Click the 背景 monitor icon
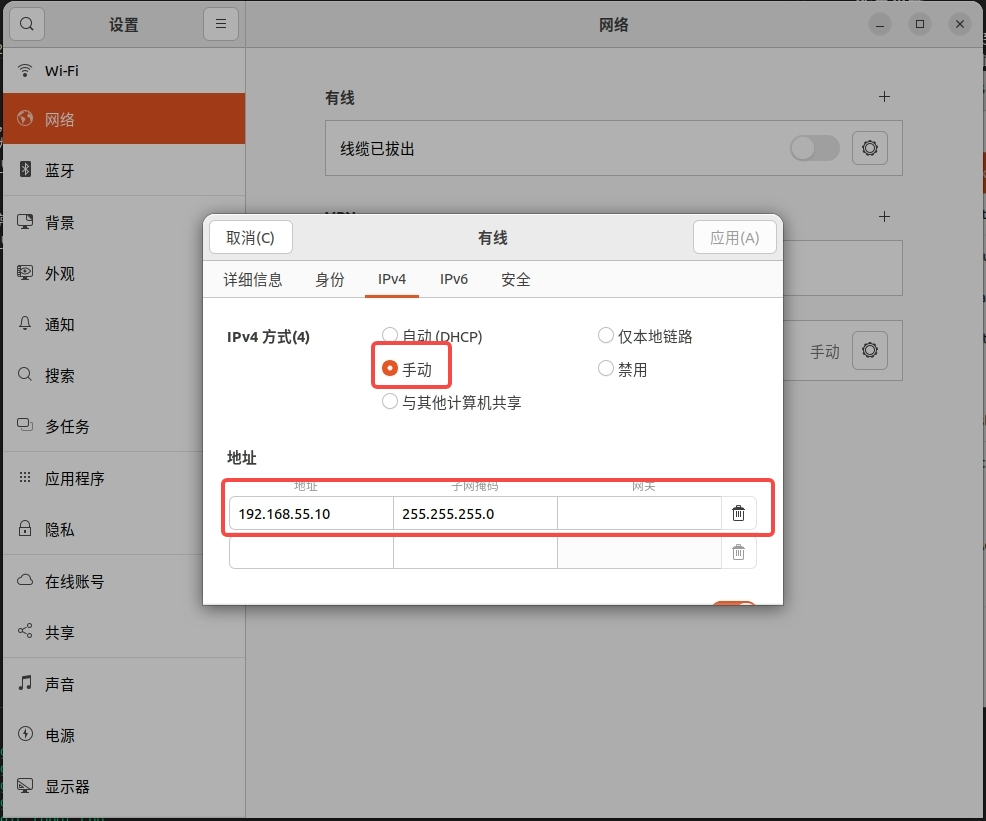Screen dimensions: 986x821 pos(25,221)
